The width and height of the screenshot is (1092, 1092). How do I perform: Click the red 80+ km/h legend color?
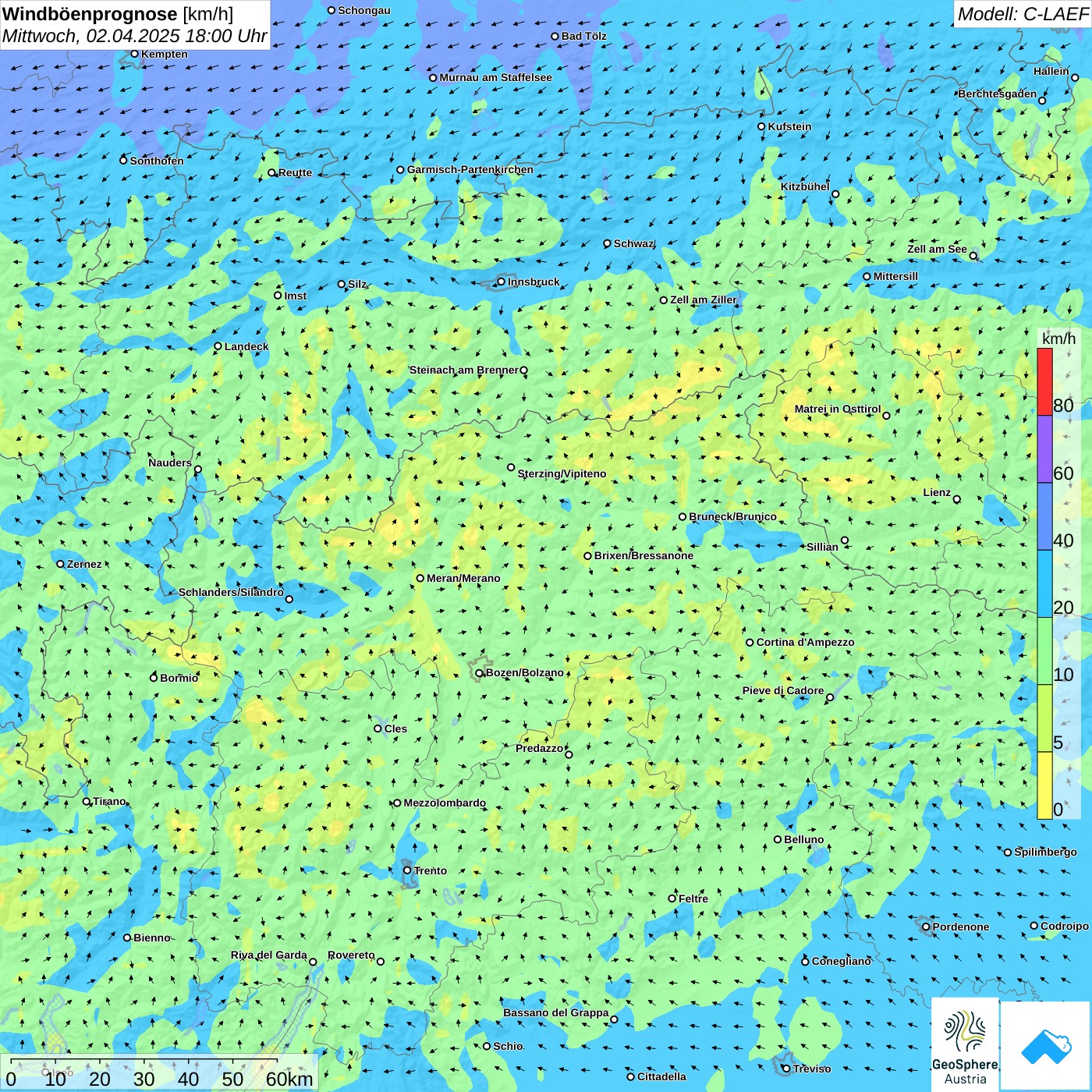coord(1044,381)
